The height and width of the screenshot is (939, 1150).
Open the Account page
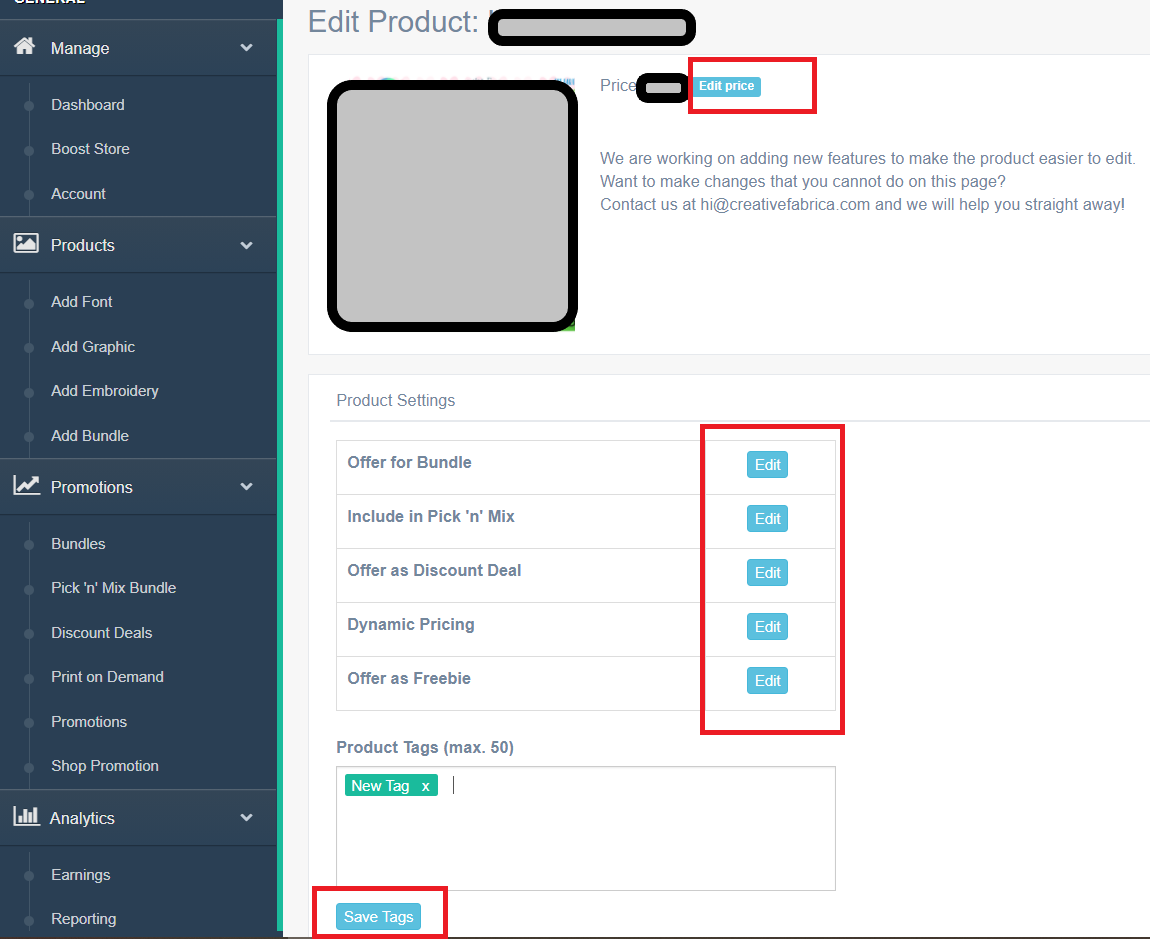(x=78, y=194)
